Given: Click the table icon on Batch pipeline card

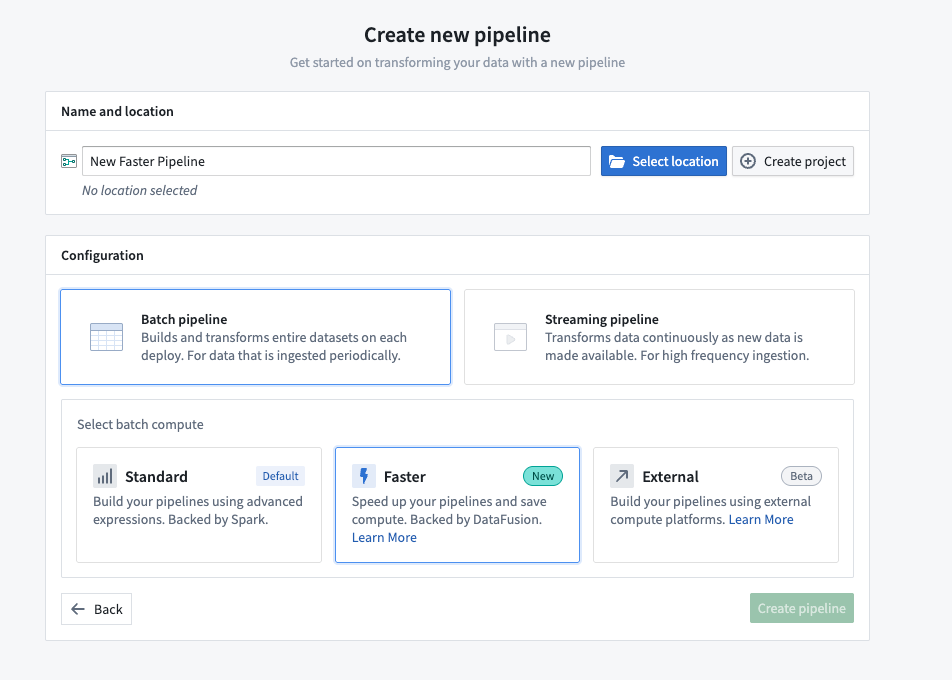Looking at the screenshot, I should (x=104, y=335).
